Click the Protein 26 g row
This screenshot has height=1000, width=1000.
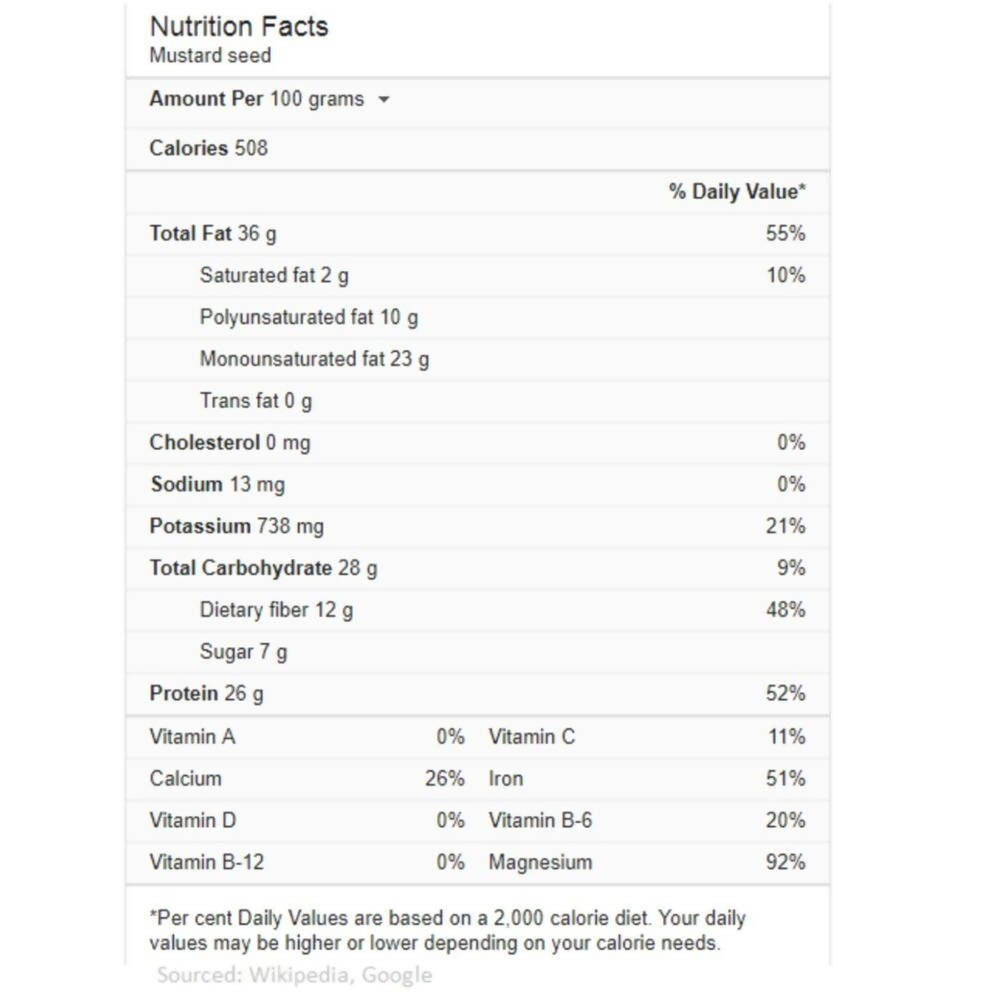207,693
